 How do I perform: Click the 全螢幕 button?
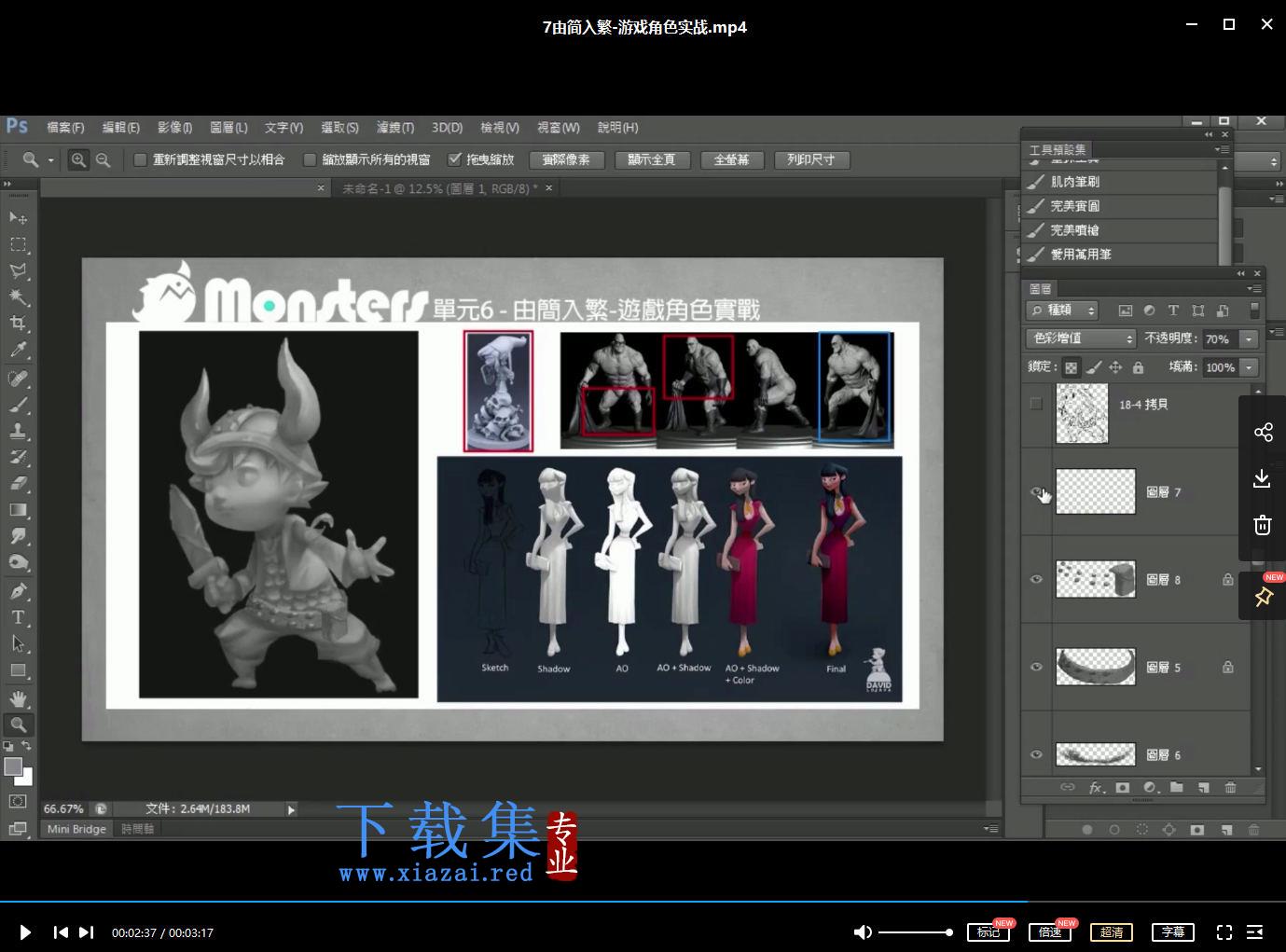click(731, 160)
